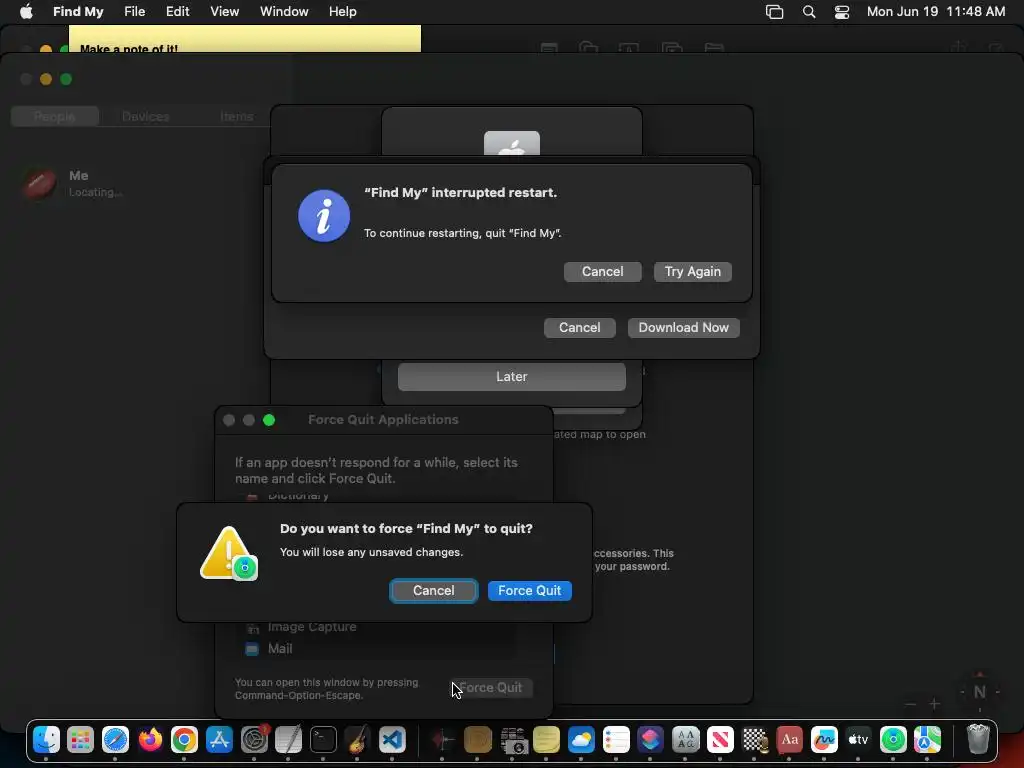Open the Apple menu
Viewport: 1024px width, 768px height.
click(26, 12)
